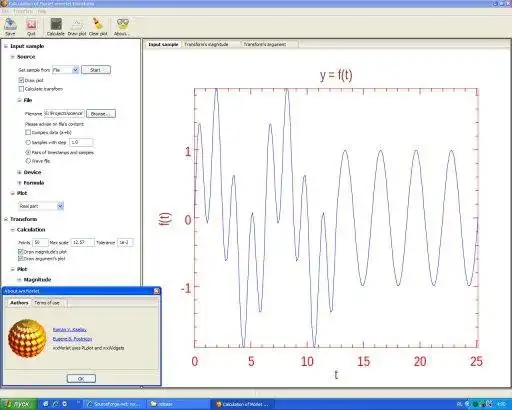
Task: Expand the Formula subsection
Action: [x=19, y=183]
